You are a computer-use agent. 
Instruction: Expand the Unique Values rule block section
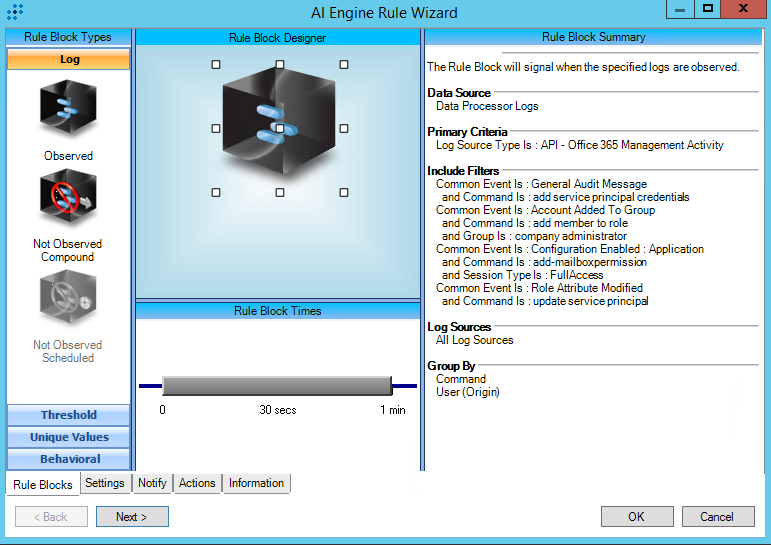(x=69, y=437)
